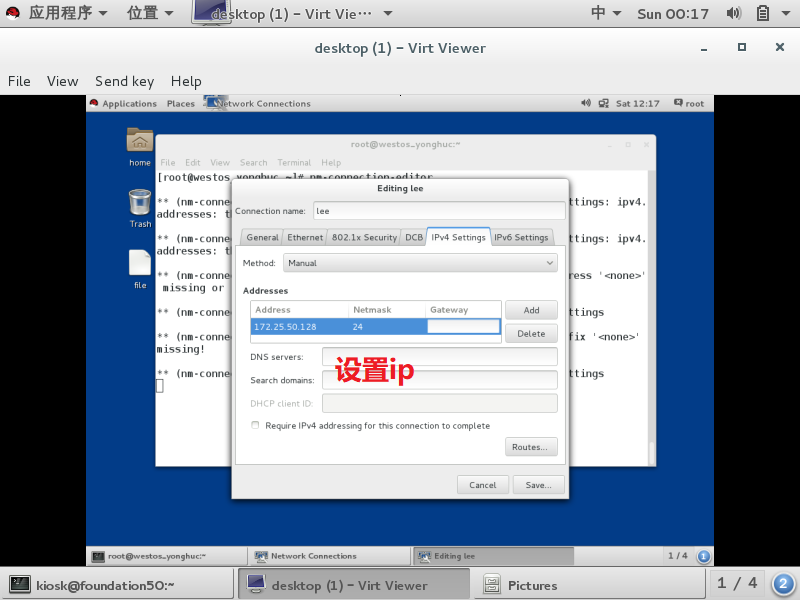Click the Gateway column header
The image size is (800, 600).
(x=463, y=310)
